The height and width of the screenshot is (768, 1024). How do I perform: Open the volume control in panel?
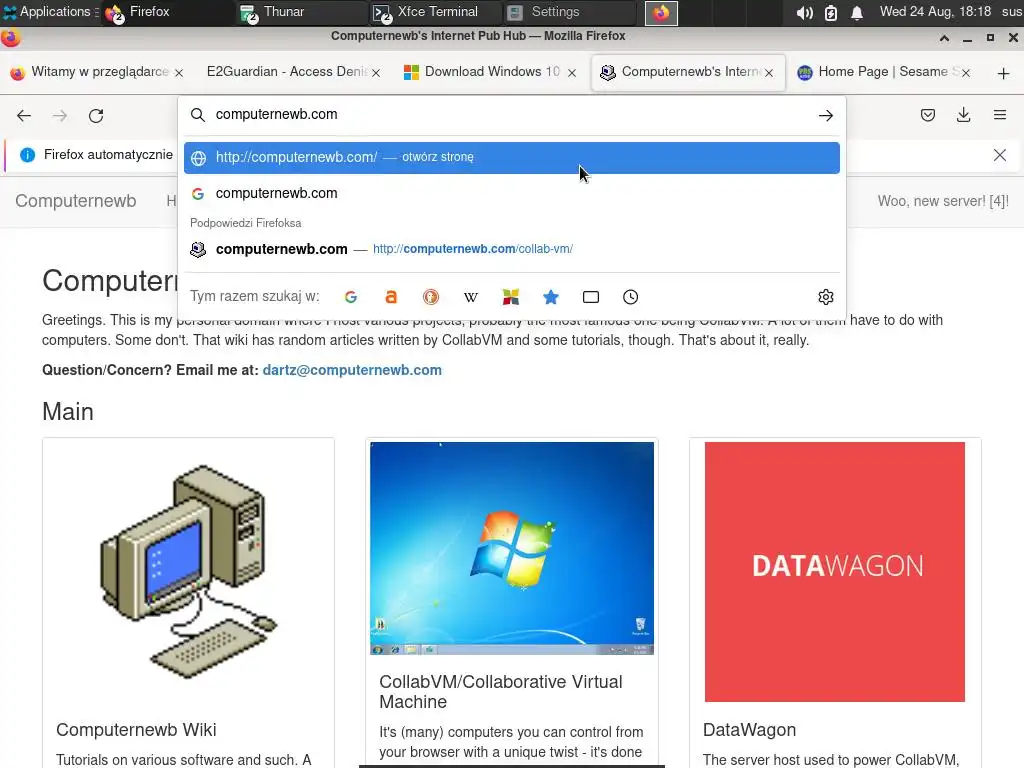[x=805, y=12]
